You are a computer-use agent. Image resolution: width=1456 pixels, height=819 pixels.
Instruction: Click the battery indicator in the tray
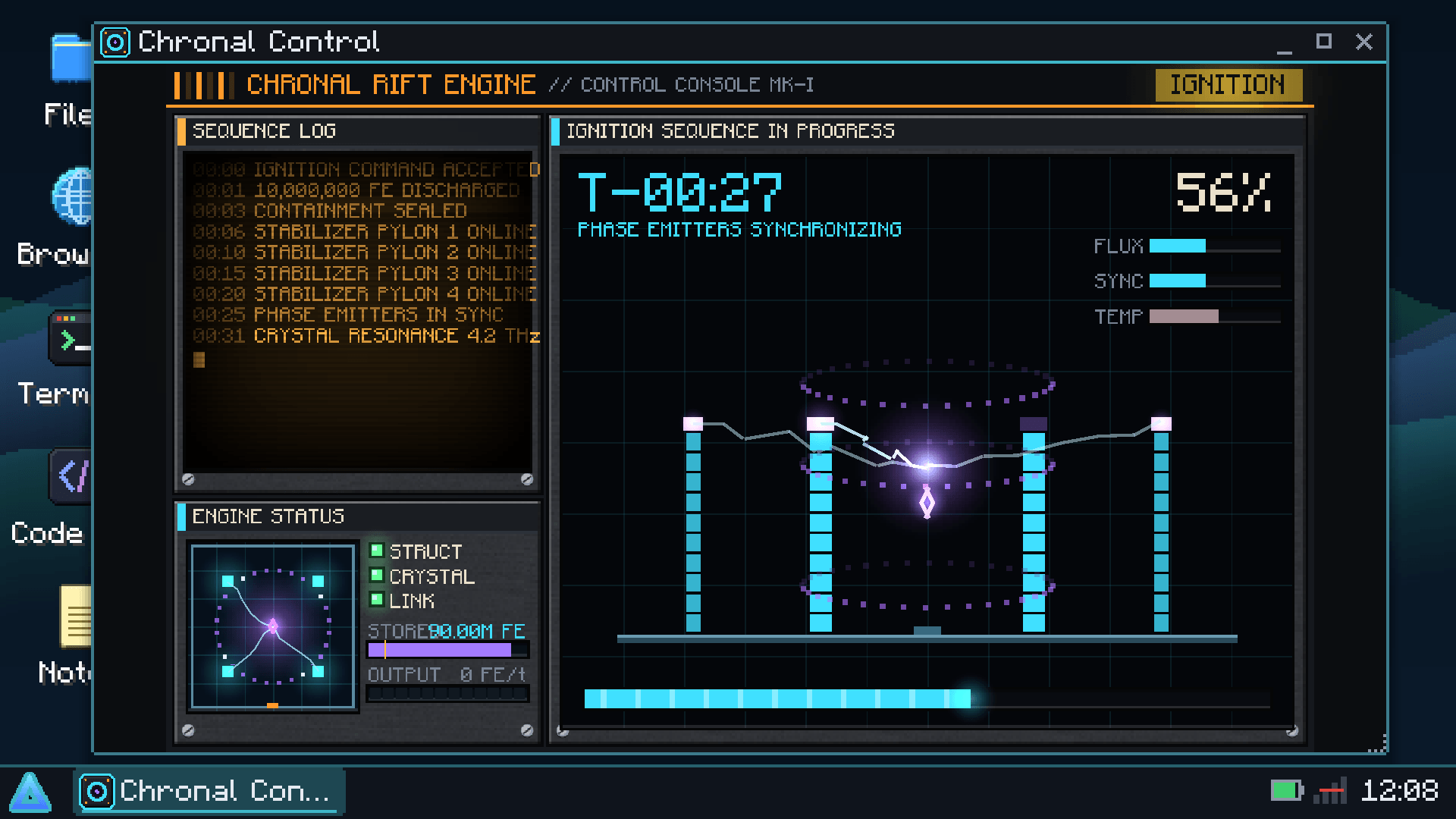tap(1287, 791)
